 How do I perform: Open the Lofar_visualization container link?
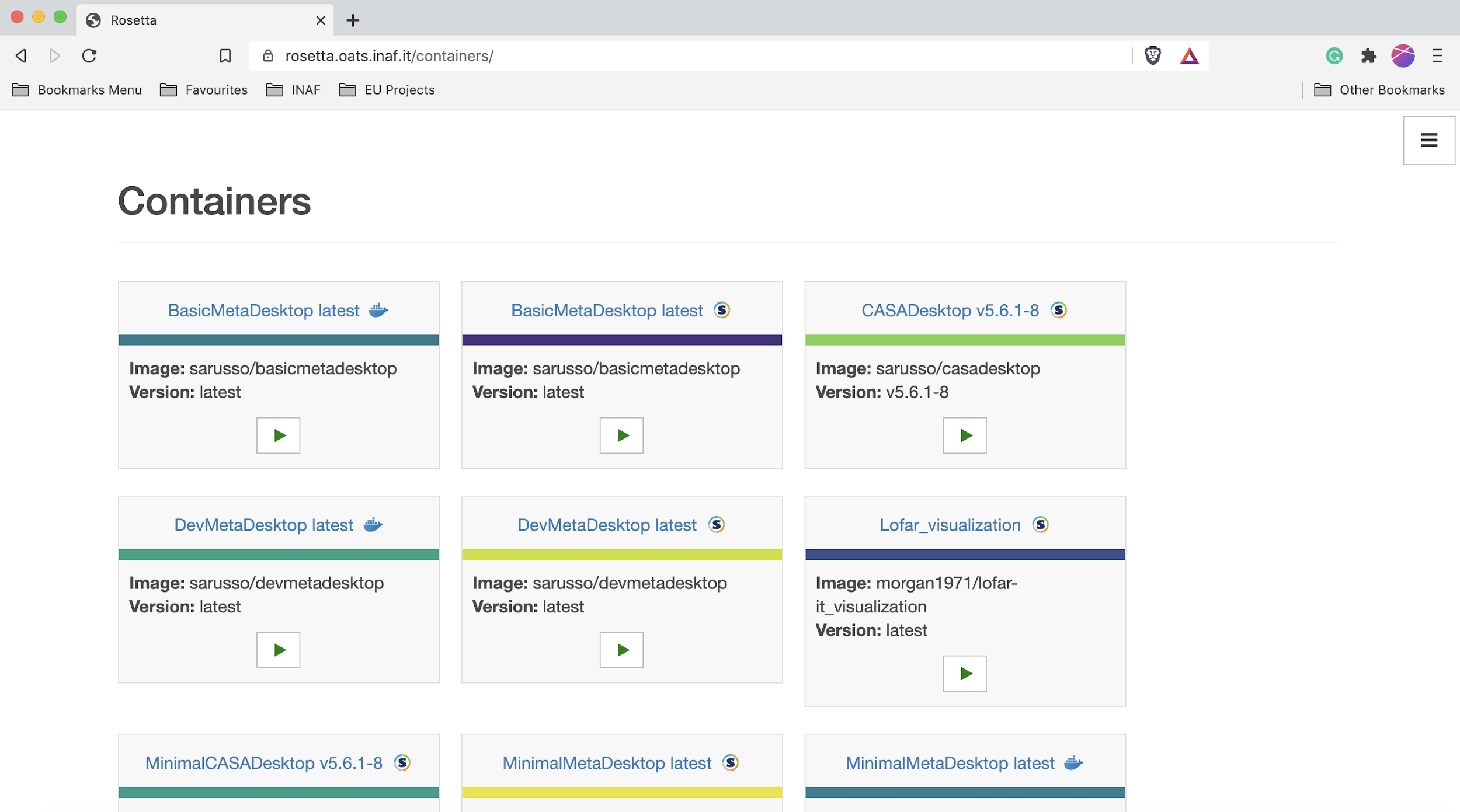[x=950, y=525]
